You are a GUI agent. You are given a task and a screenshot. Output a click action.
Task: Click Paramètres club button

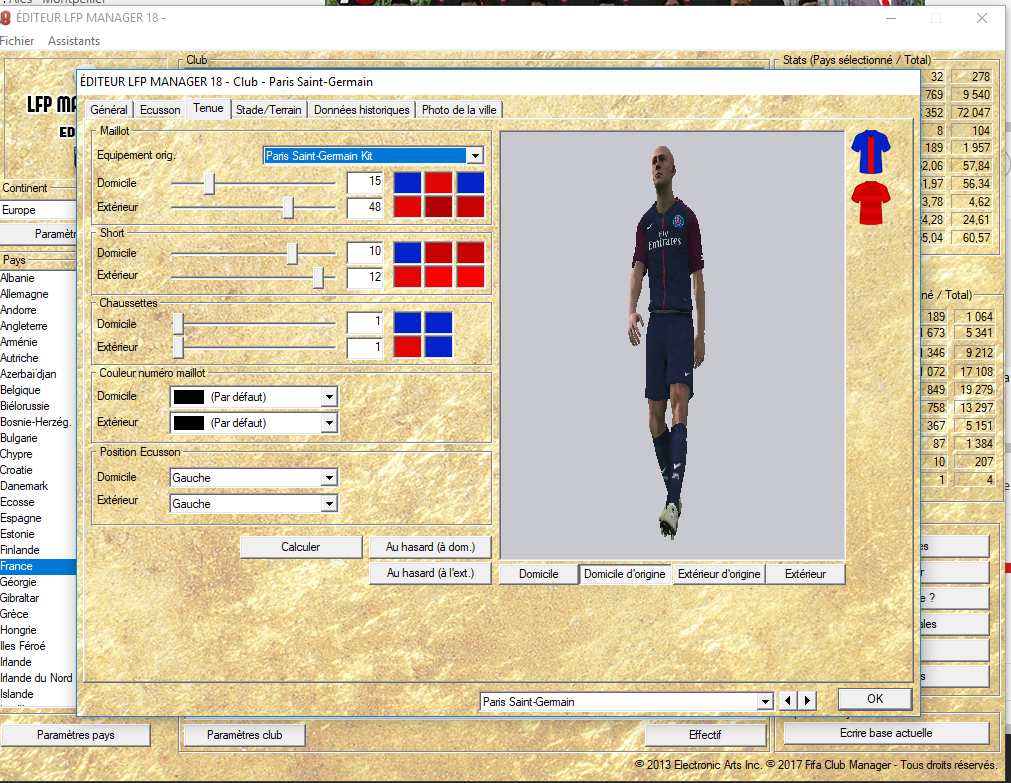(x=244, y=735)
